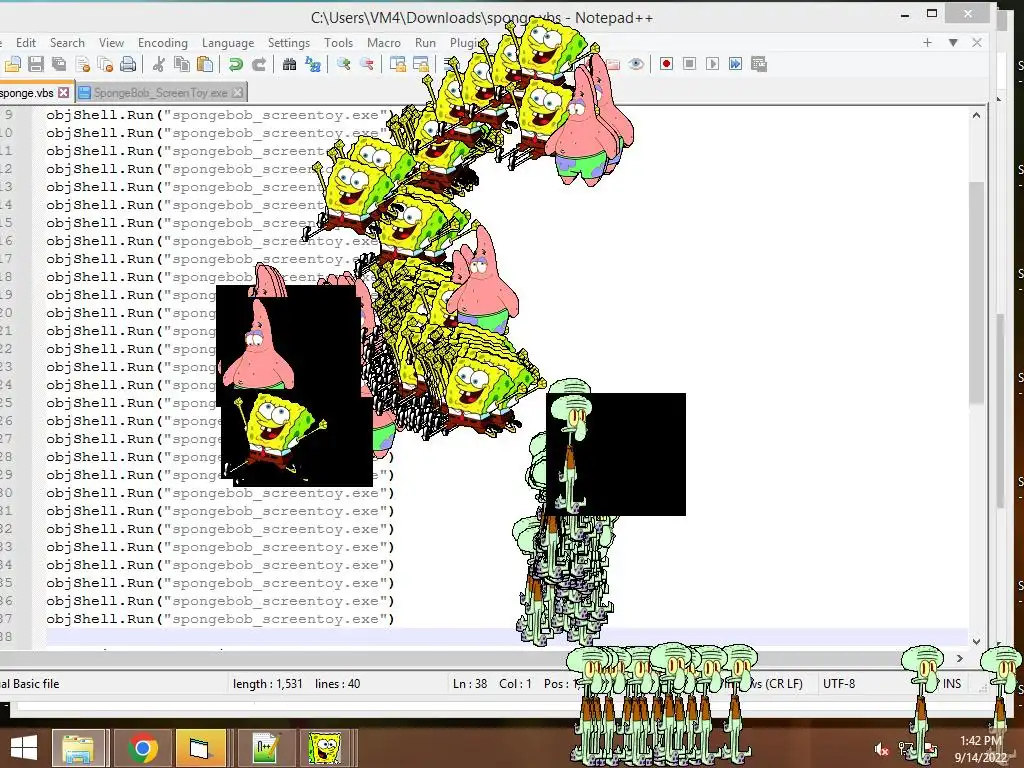This screenshot has height=768, width=1024.
Task: Cut selection with the scissors icon
Action: click(158, 64)
